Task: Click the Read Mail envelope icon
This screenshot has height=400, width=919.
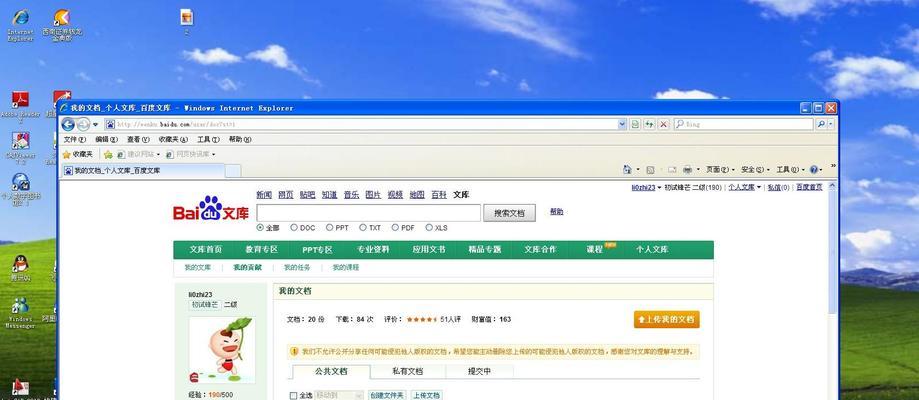Action: pos(672,170)
